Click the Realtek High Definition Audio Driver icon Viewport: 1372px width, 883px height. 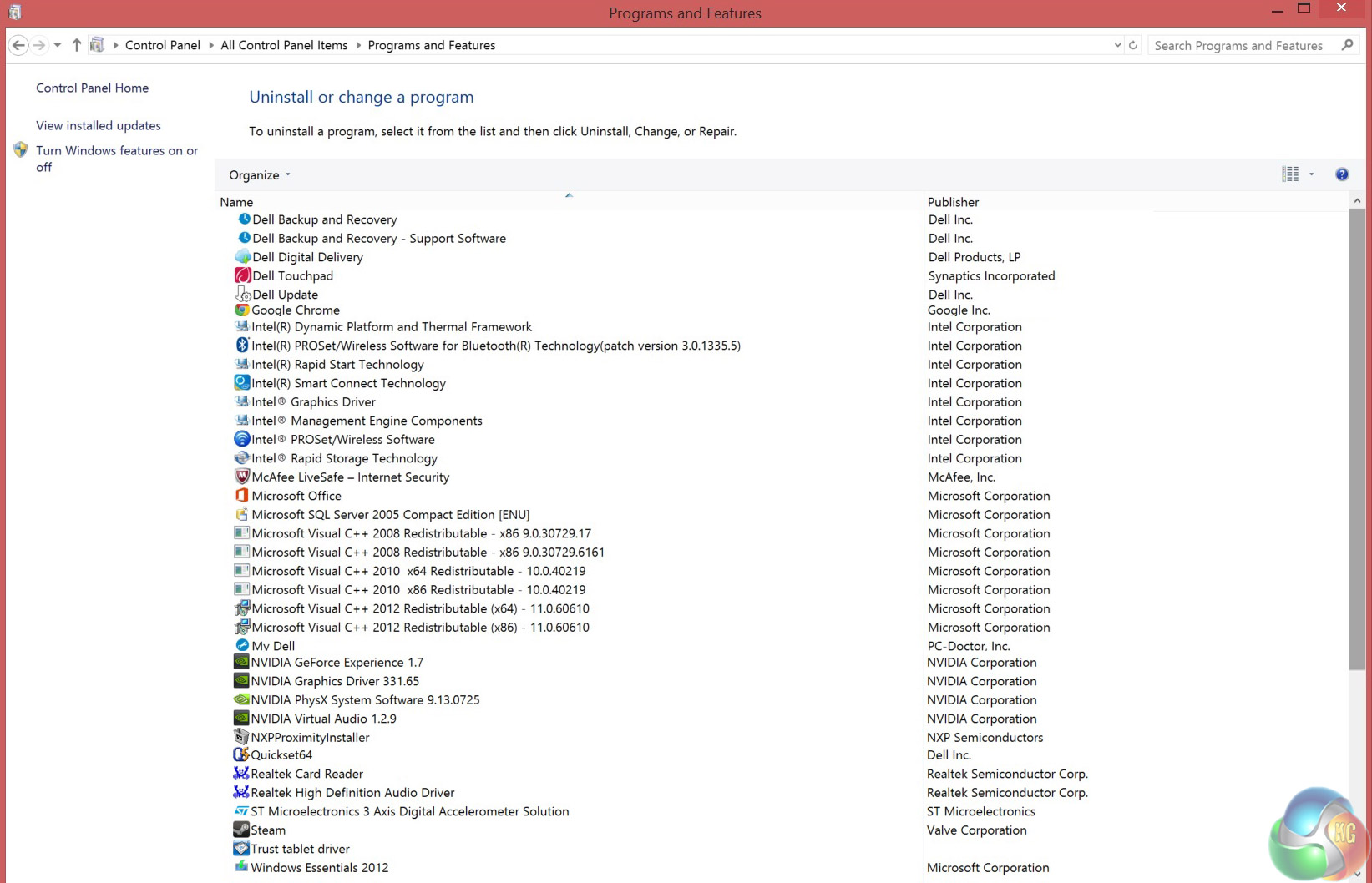tap(241, 792)
